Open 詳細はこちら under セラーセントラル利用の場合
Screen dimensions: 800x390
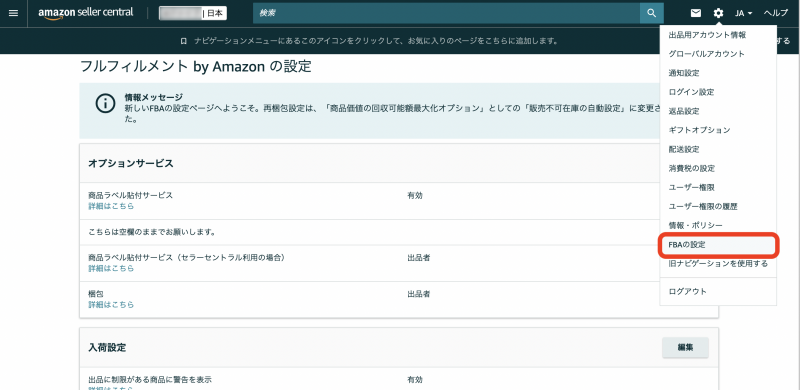coord(111,268)
